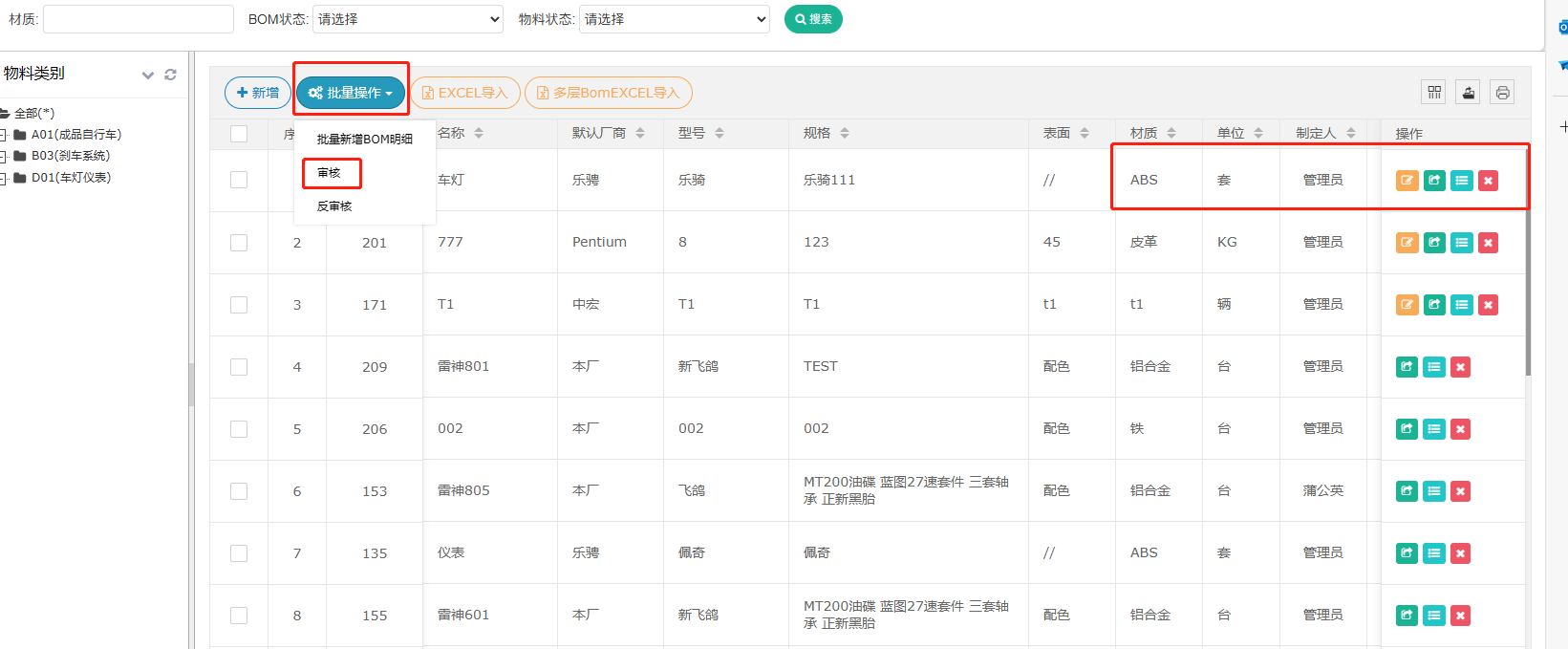Viewport: 1568px width, 649px height.
Task: Click the orange edit icon in the 车灯 row
Action: pyautogui.click(x=1407, y=181)
